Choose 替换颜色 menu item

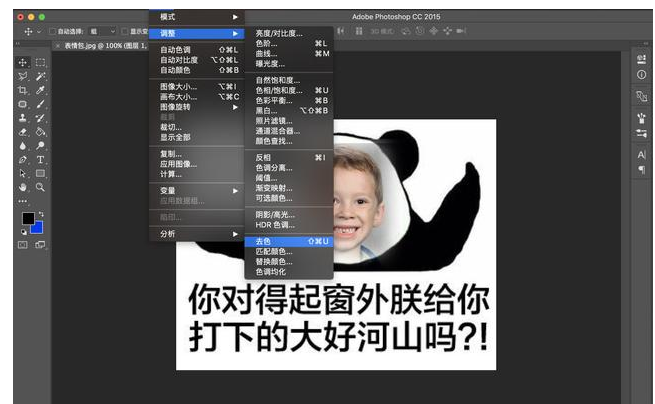pos(289,262)
